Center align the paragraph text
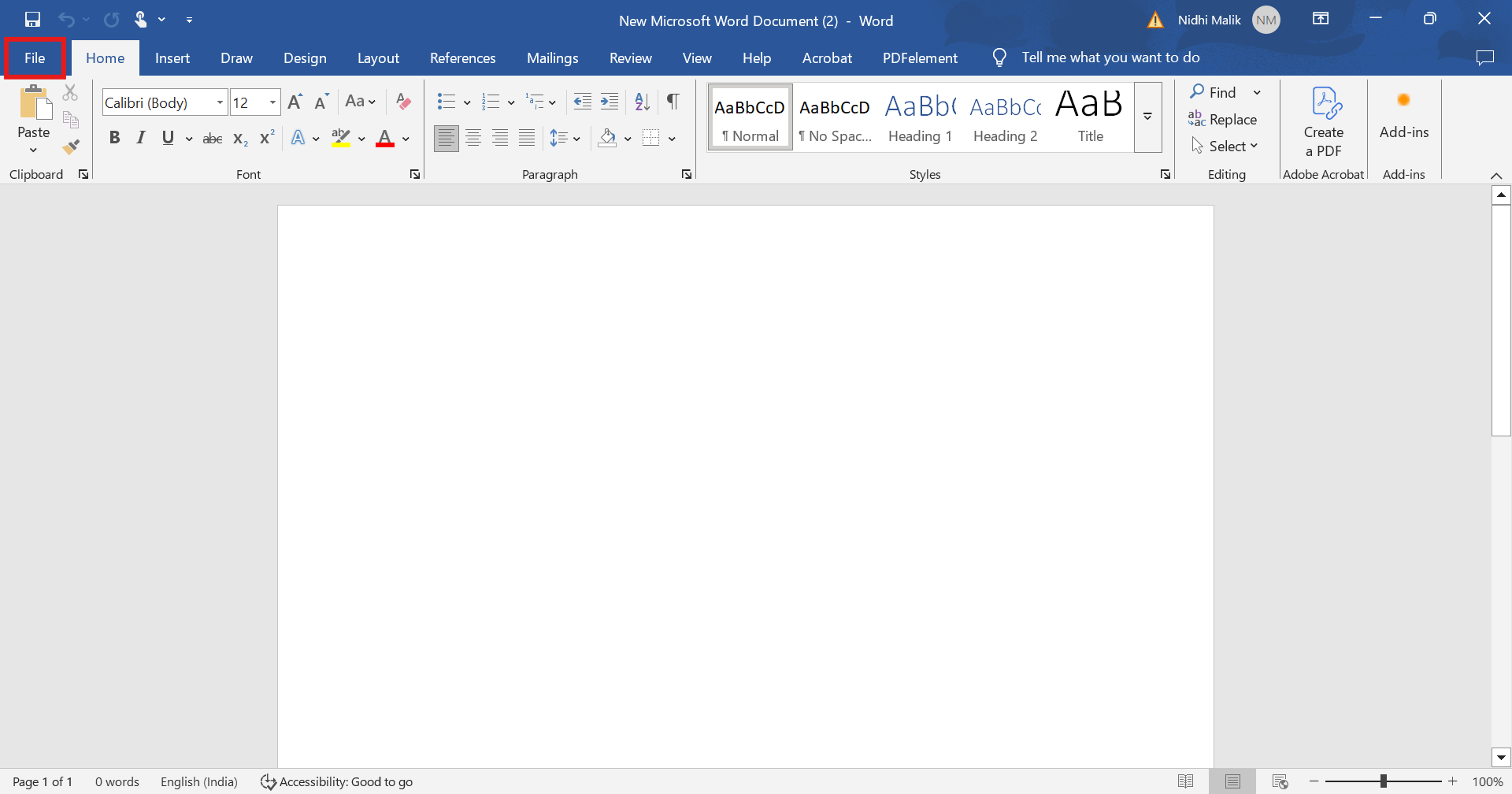1512x794 pixels. [473, 139]
